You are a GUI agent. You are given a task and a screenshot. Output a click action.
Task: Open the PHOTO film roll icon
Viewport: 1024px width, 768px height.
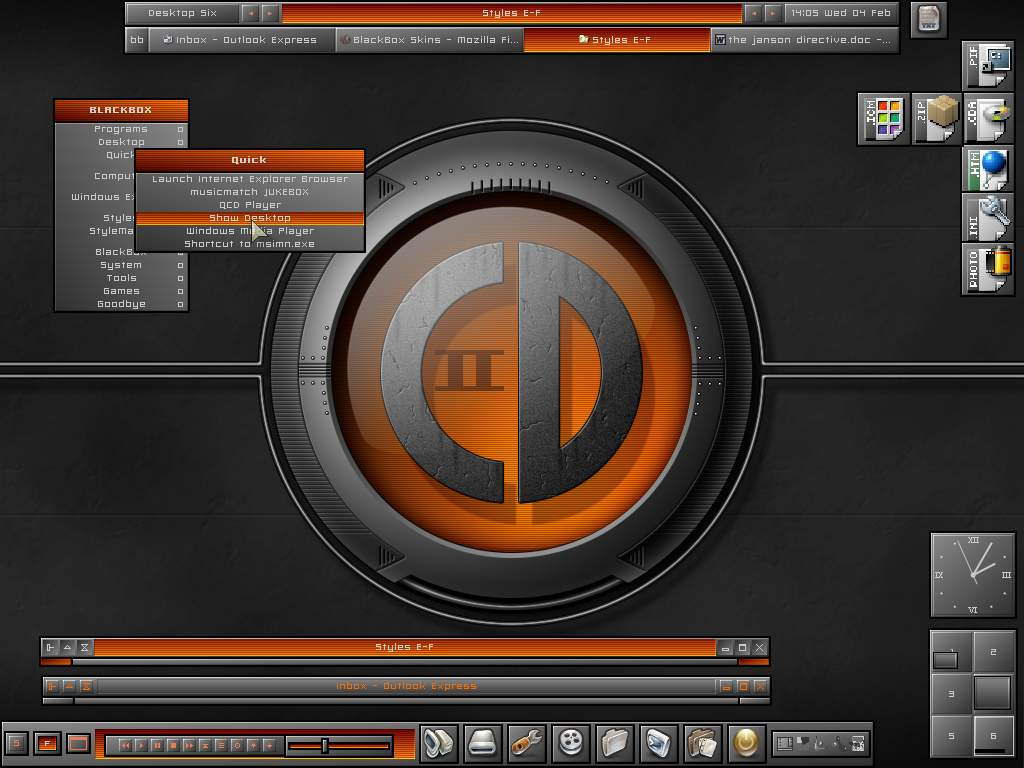988,268
